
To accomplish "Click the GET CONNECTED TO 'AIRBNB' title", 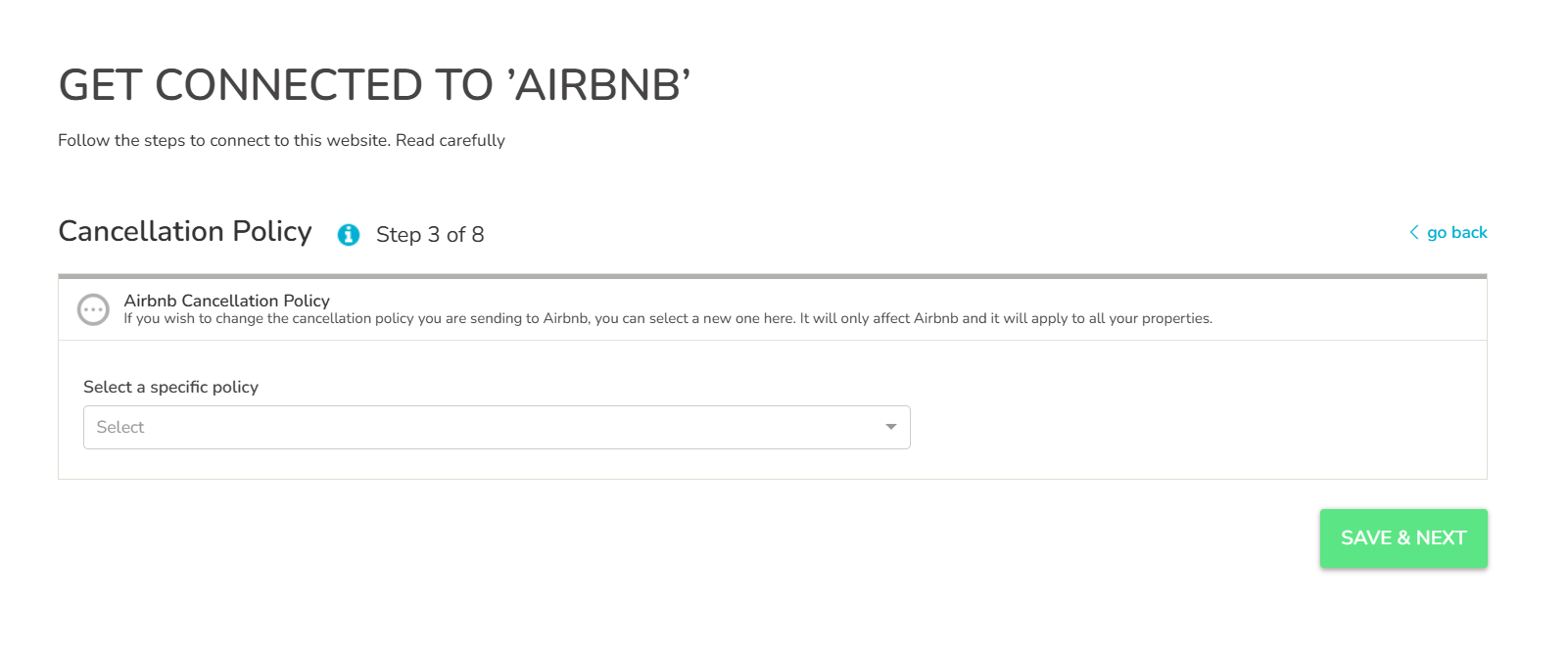I will point(374,85).
